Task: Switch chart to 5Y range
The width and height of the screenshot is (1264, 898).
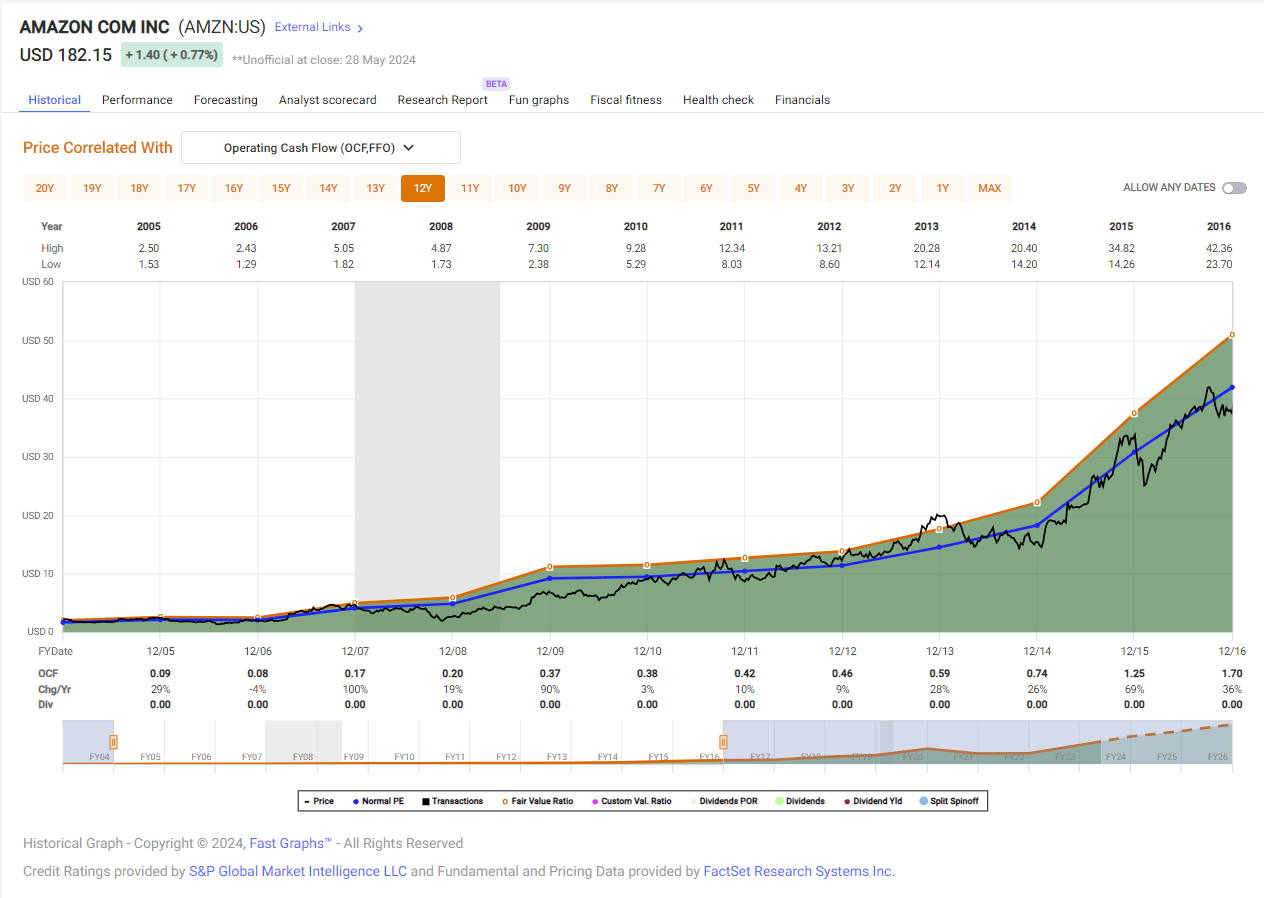Action: [754, 188]
